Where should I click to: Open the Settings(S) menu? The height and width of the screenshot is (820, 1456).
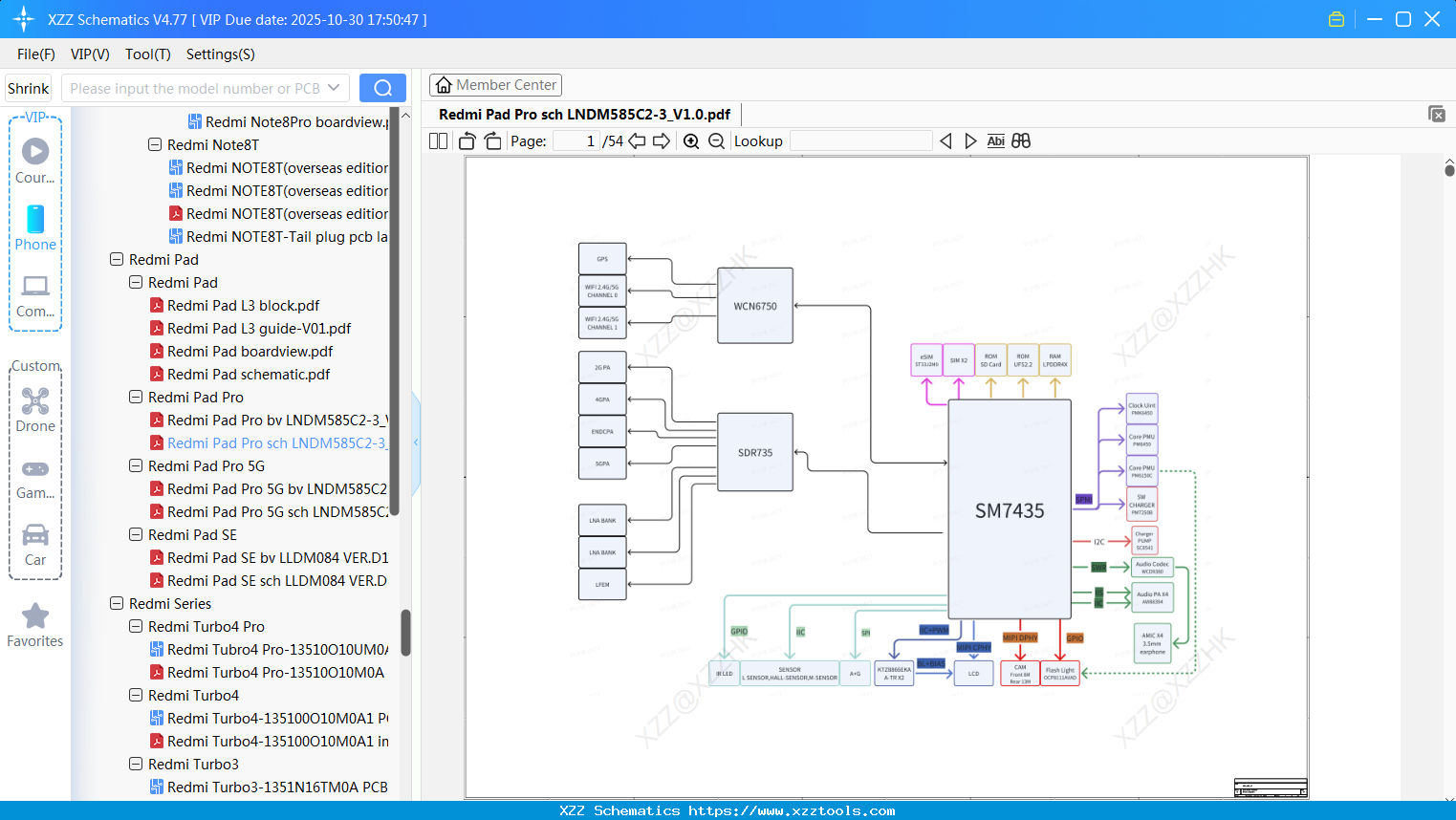click(x=220, y=54)
